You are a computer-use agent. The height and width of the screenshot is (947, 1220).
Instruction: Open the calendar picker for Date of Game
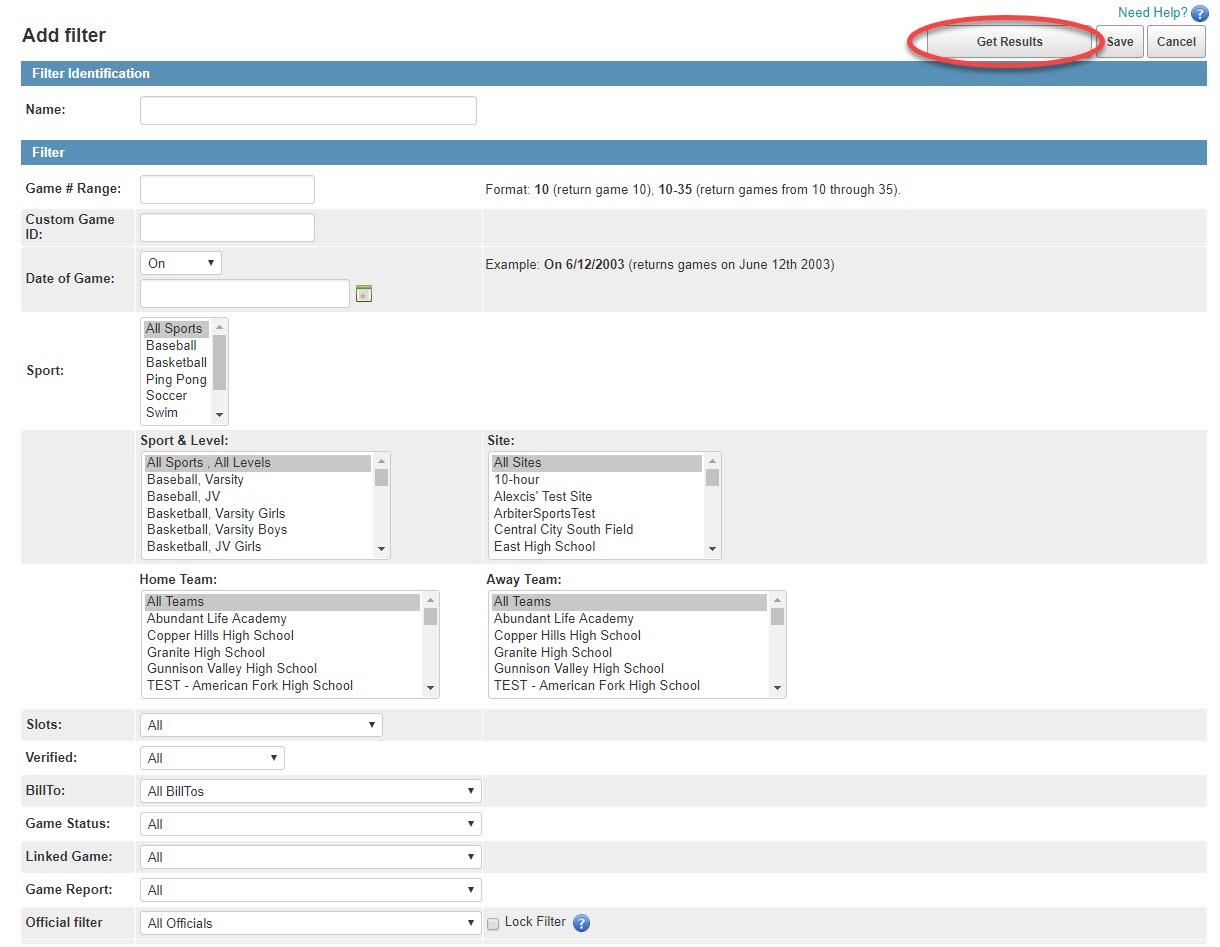tap(364, 294)
